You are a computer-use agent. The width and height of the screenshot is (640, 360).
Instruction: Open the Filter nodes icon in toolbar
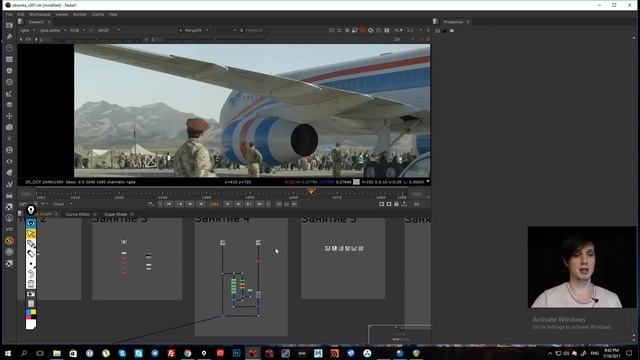(x=9, y=82)
